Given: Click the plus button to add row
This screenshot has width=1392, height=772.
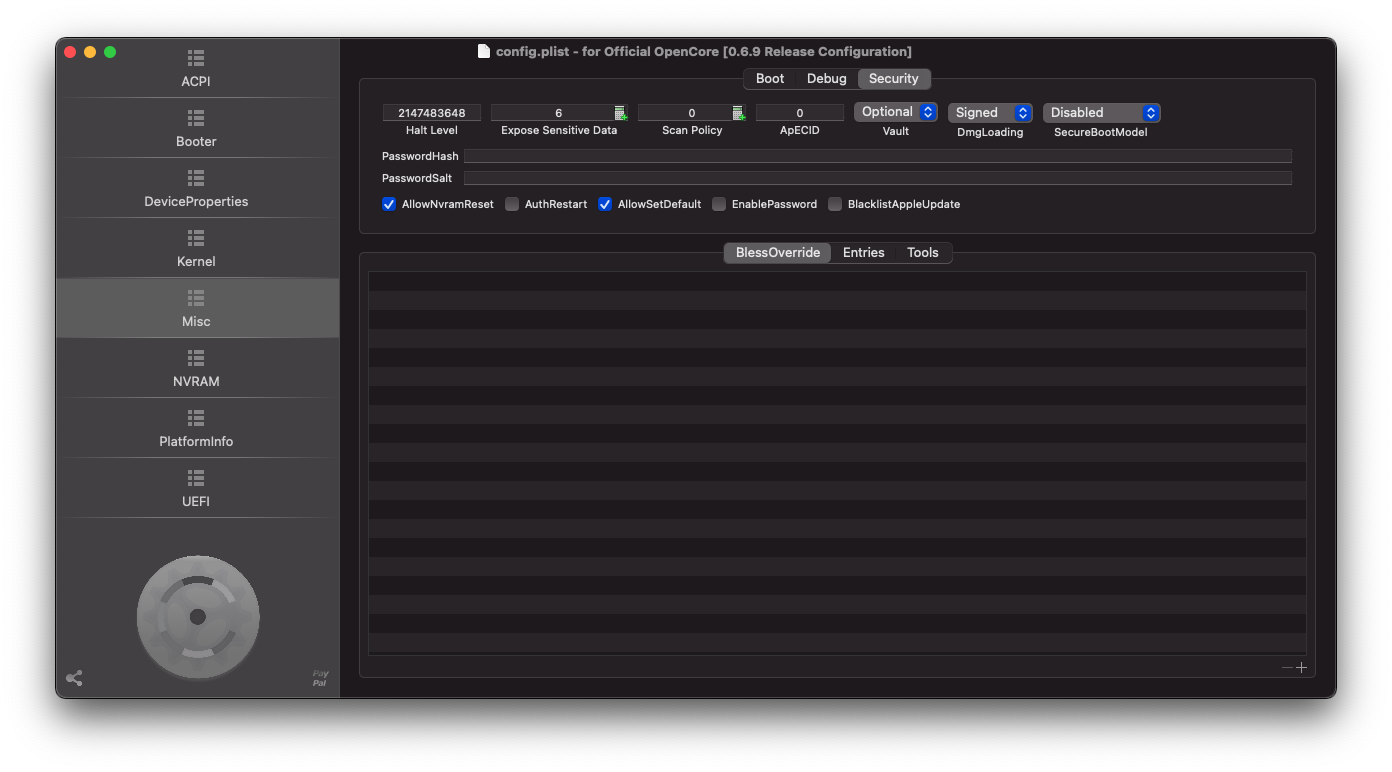Looking at the screenshot, I should coord(1301,667).
